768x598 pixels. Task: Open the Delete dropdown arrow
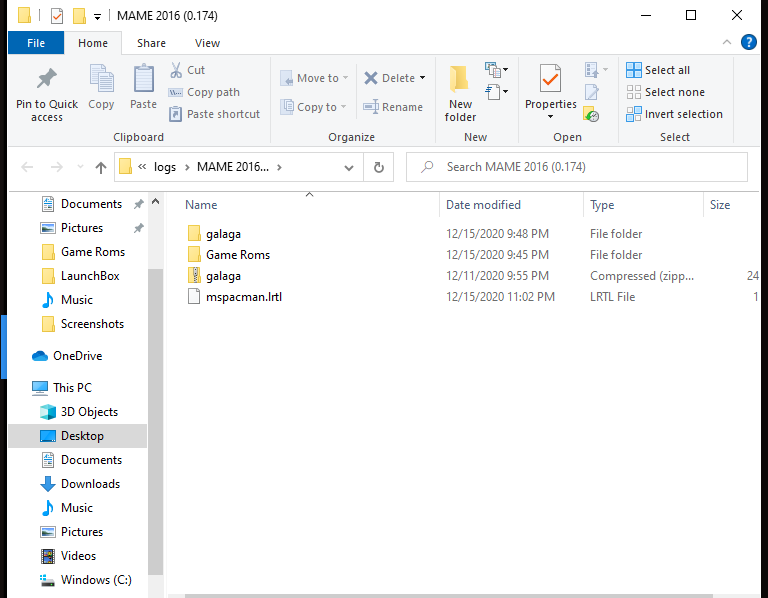point(422,78)
